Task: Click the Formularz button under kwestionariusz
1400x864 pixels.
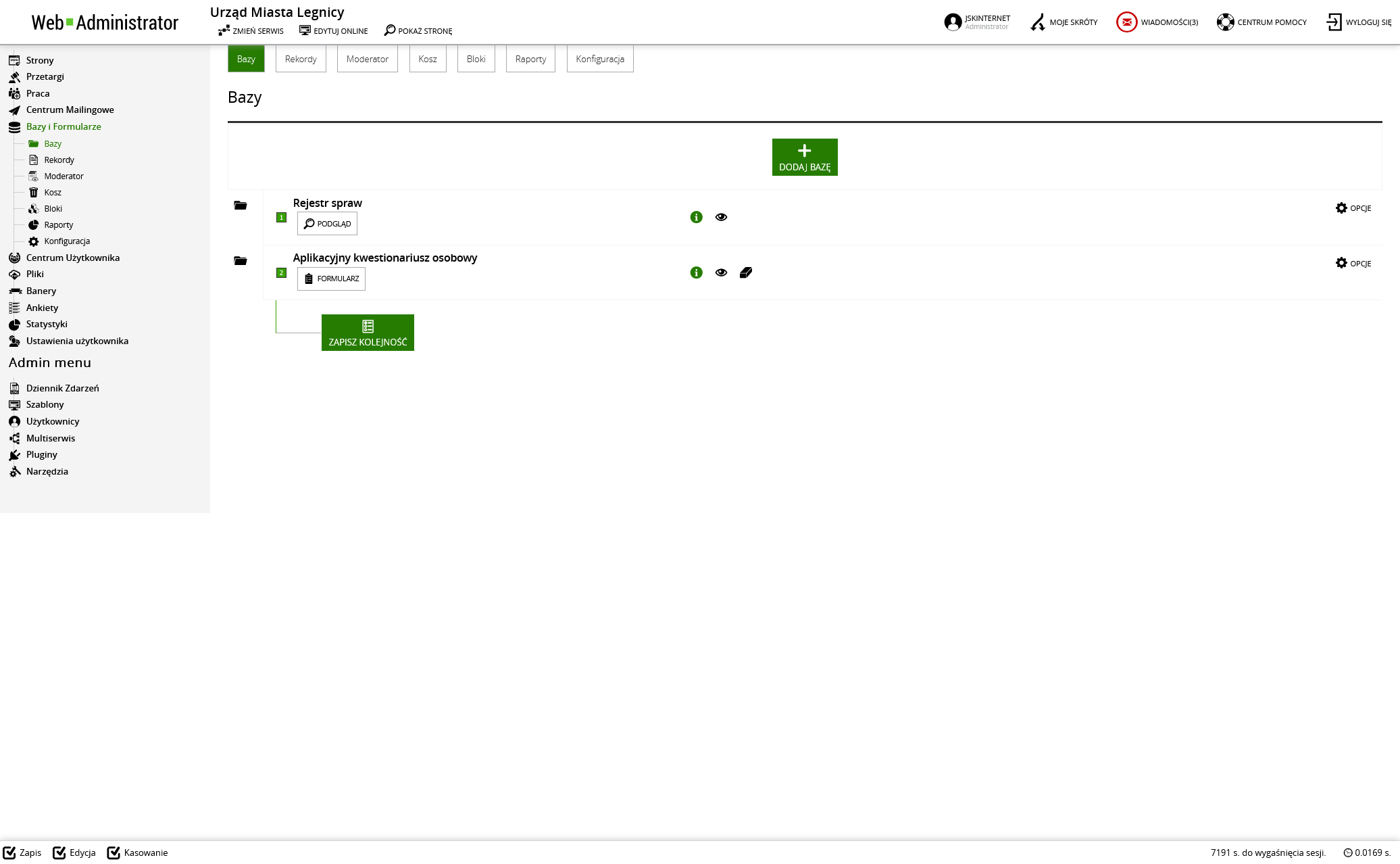Action: pos(331,279)
